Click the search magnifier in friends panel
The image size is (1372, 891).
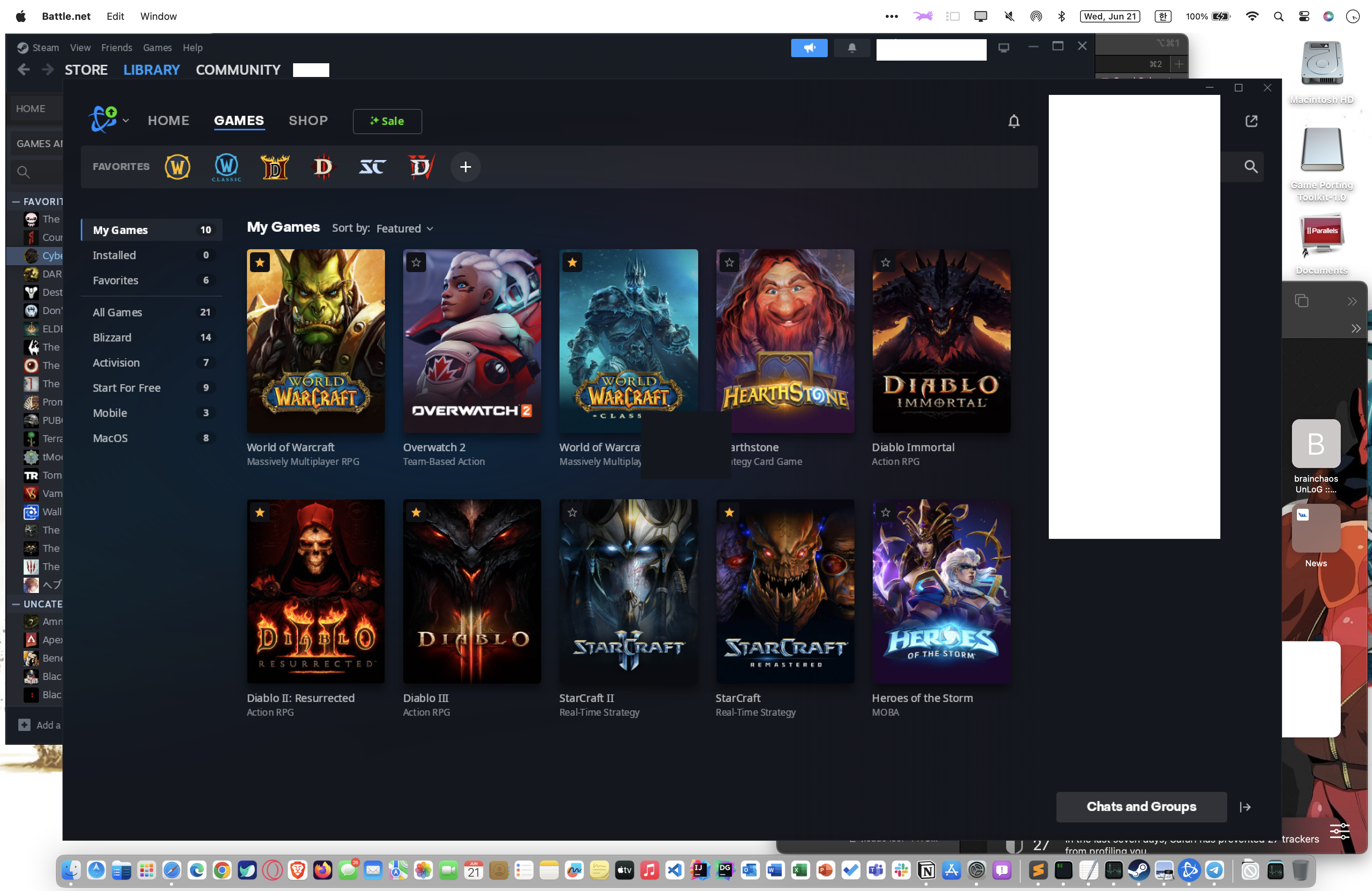pos(1250,167)
